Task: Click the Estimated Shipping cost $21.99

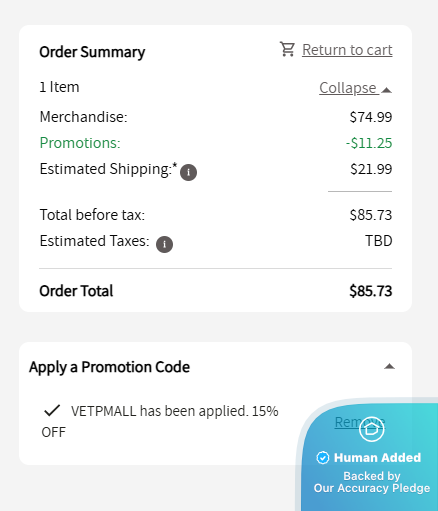Action: (371, 169)
